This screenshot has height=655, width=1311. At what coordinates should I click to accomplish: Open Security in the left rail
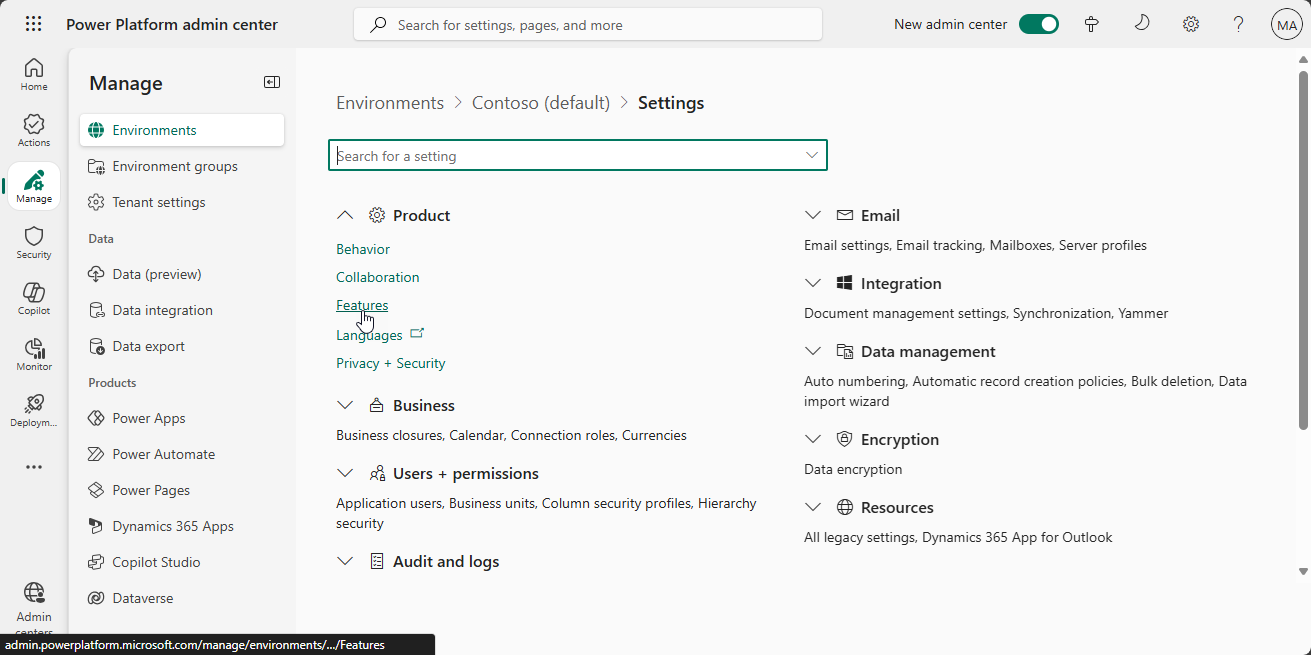click(x=34, y=242)
